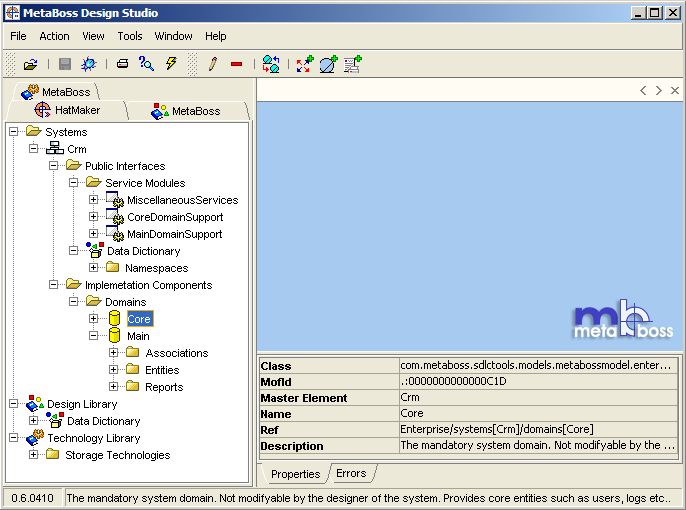Expand the Associations folder node
The image size is (686, 510).
coord(113,353)
